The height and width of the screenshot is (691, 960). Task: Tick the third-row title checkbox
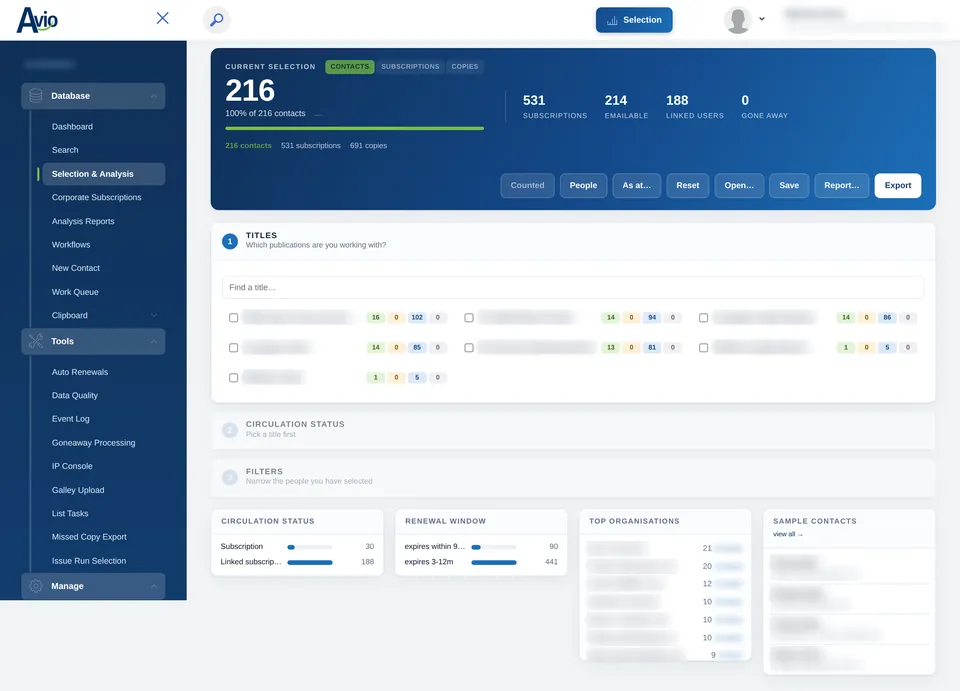pyautogui.click(x=233, y=378)
